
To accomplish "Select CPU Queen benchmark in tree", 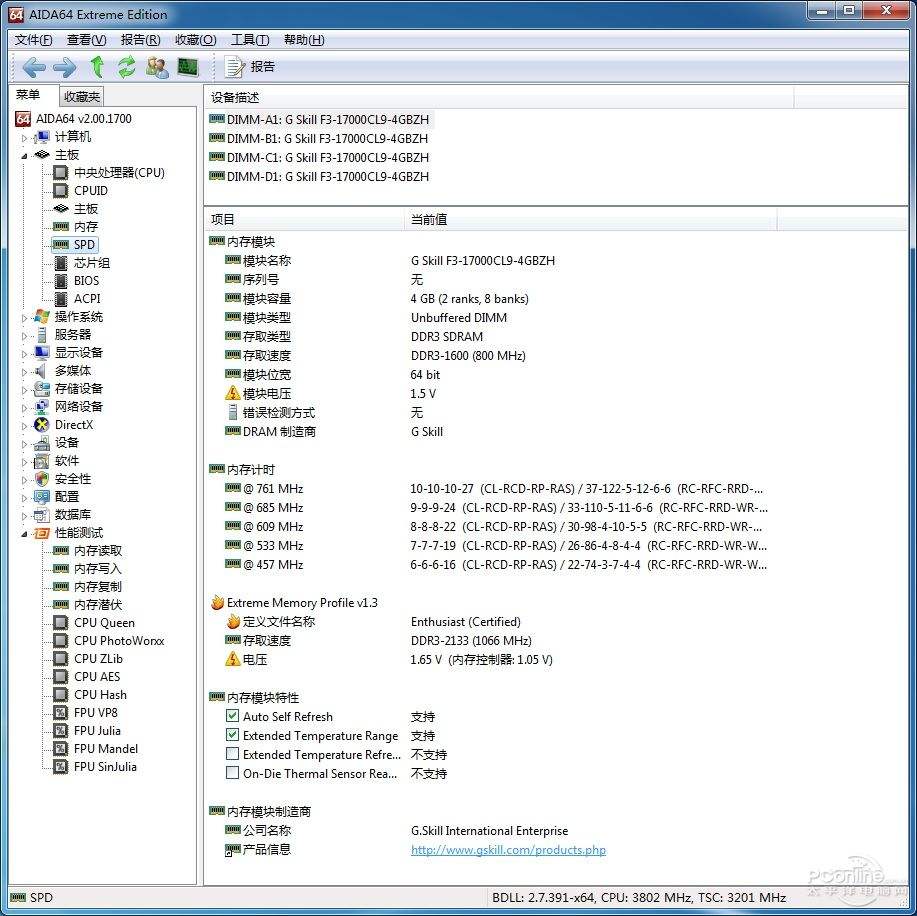I will [x=104, y=623].
